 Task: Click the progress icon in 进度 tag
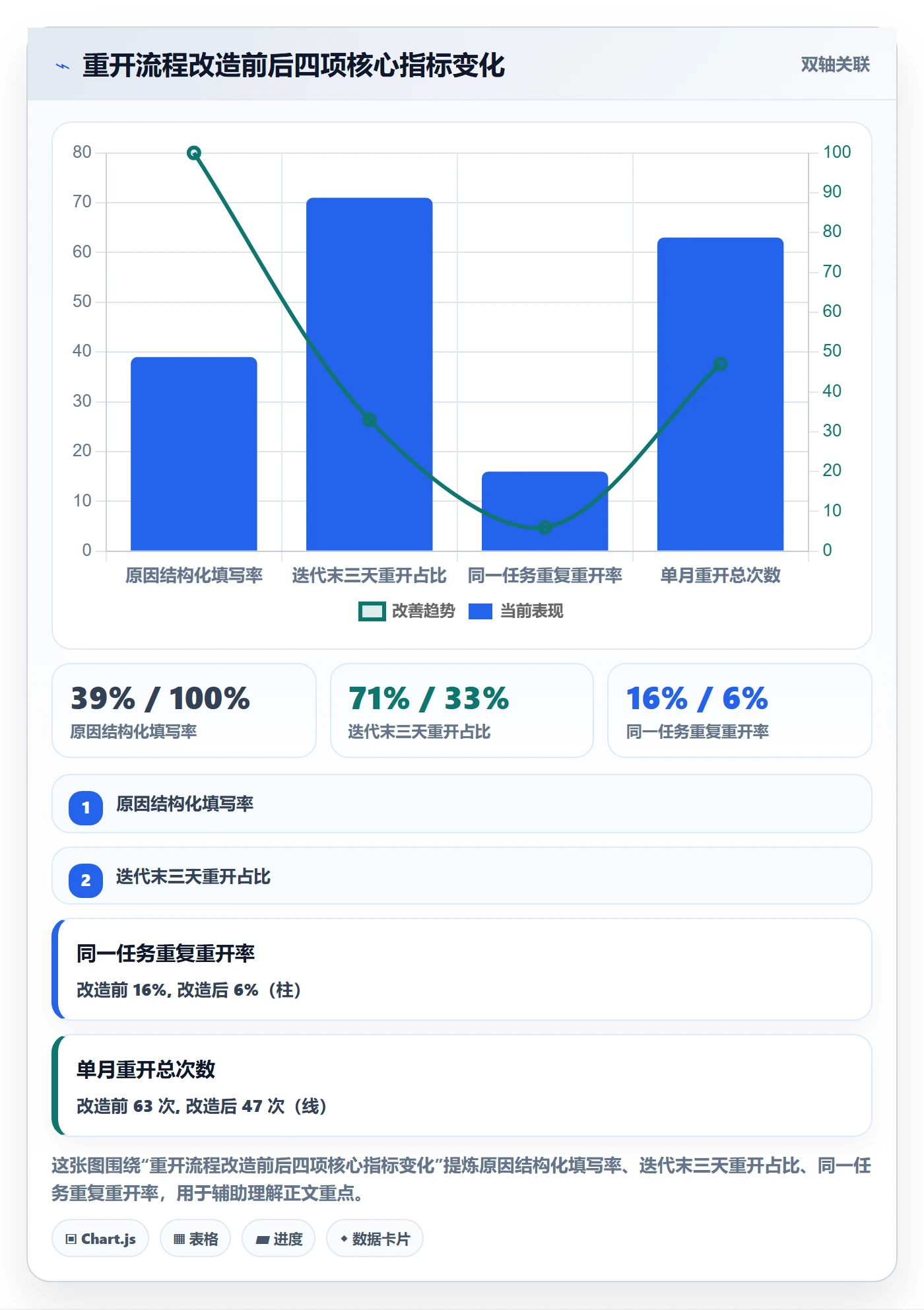(x=262, y=1240)
